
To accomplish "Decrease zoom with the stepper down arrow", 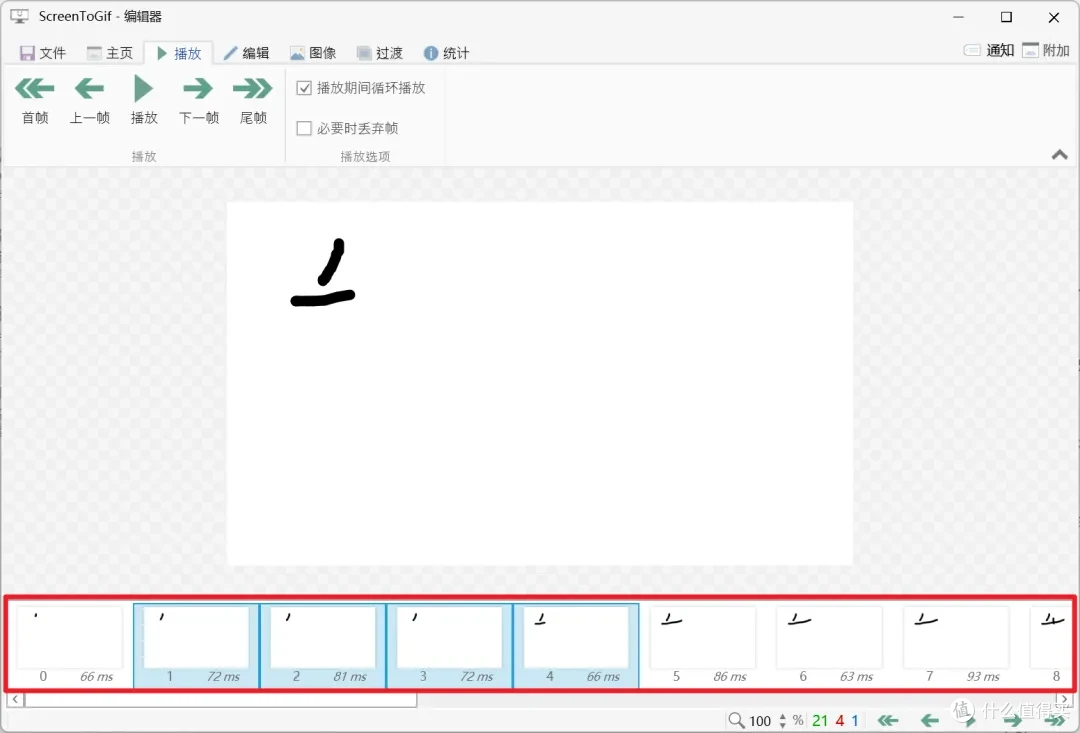I will coord(782,725).
